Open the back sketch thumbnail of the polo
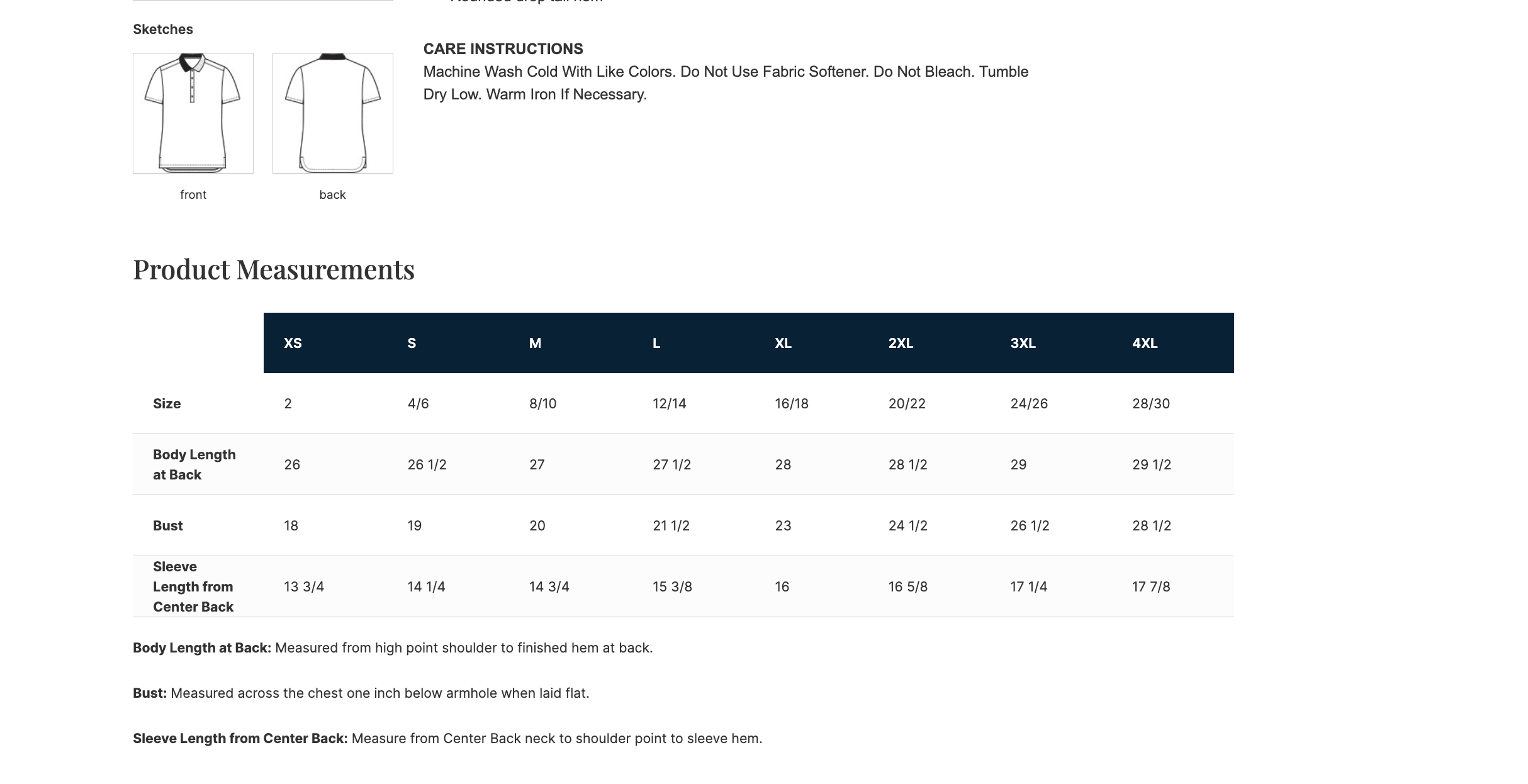The image size is (1528, 784). pos(332,113)
